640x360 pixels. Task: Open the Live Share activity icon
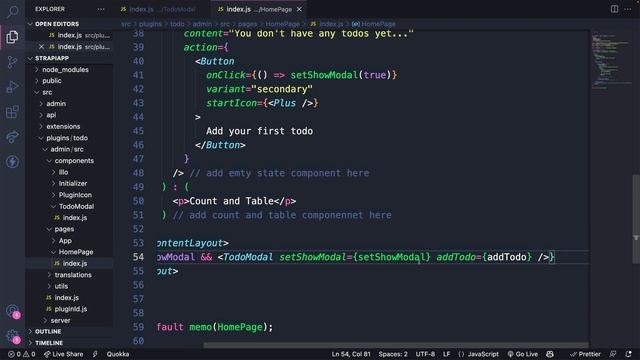tap(12, 137)
